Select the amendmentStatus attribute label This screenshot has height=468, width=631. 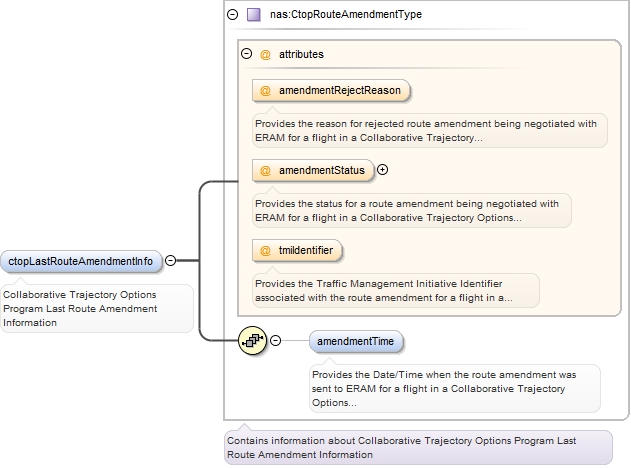pyautogui.click(x=321, y=171)
